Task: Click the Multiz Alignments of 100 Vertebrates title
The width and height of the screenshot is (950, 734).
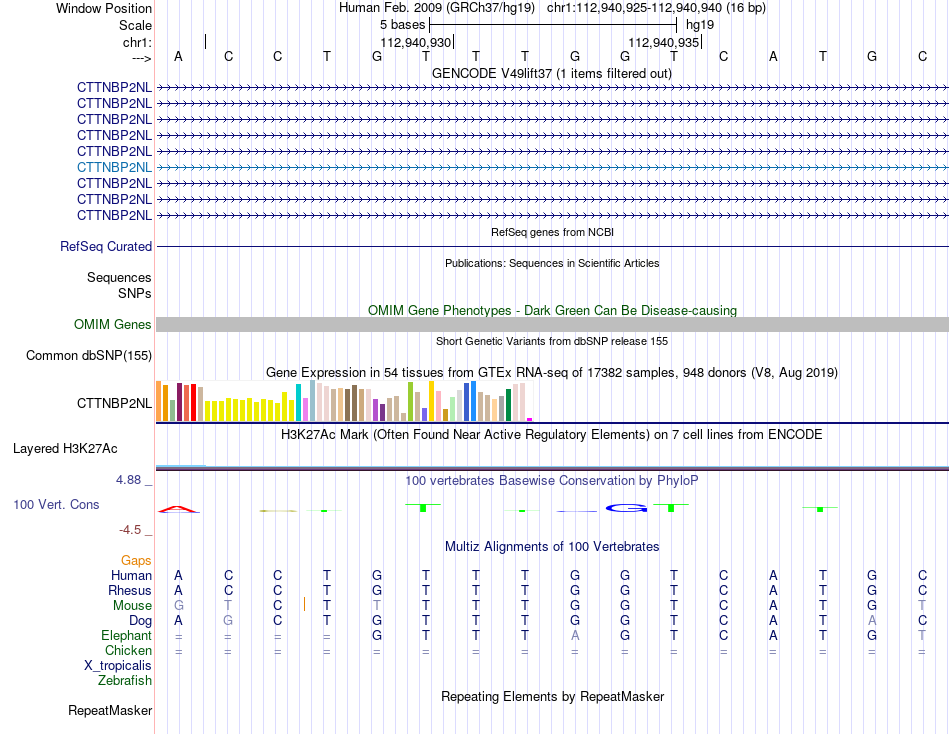Action: (551, 546)
